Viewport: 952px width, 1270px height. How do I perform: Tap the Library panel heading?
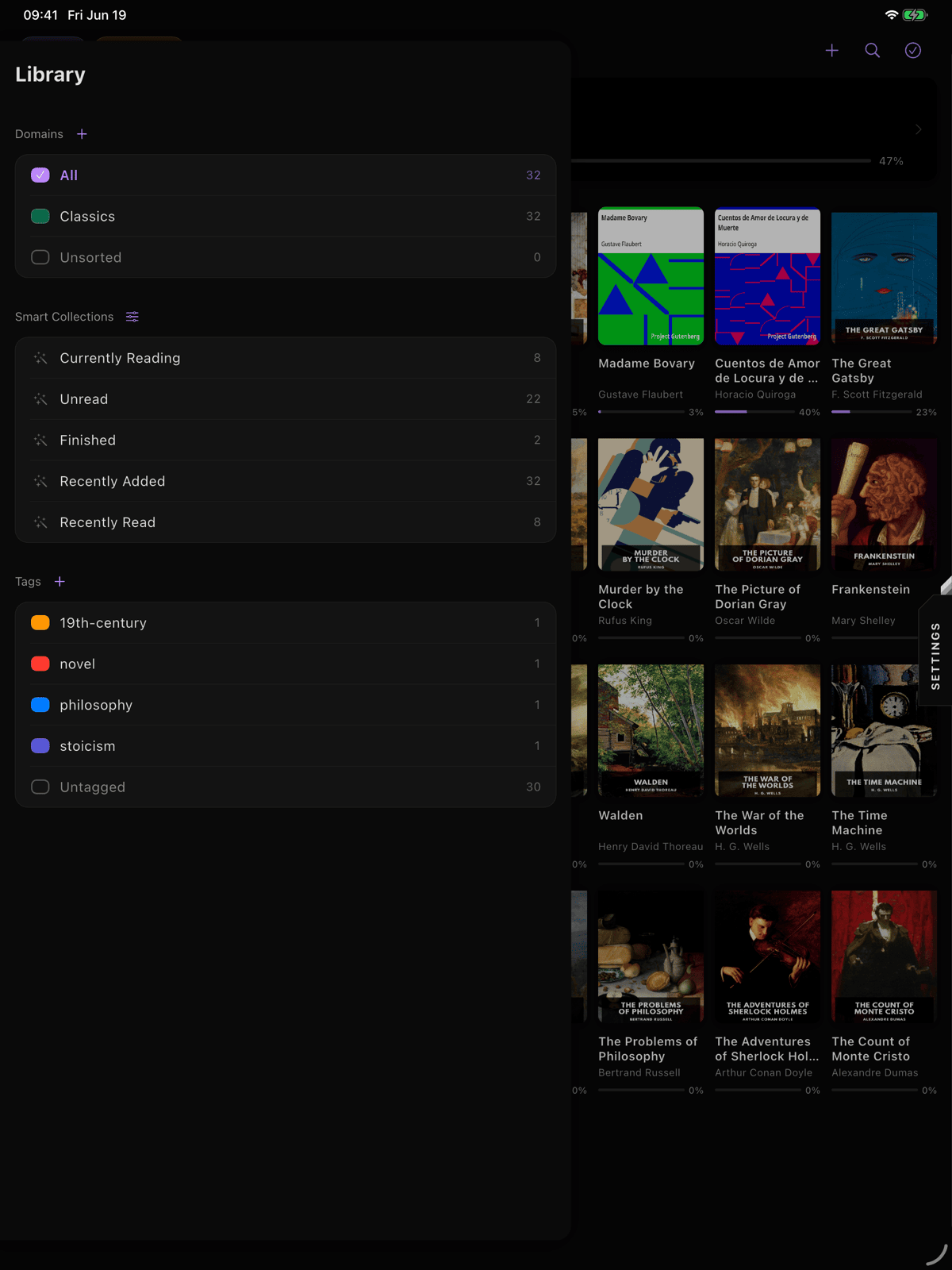[50, 75]
